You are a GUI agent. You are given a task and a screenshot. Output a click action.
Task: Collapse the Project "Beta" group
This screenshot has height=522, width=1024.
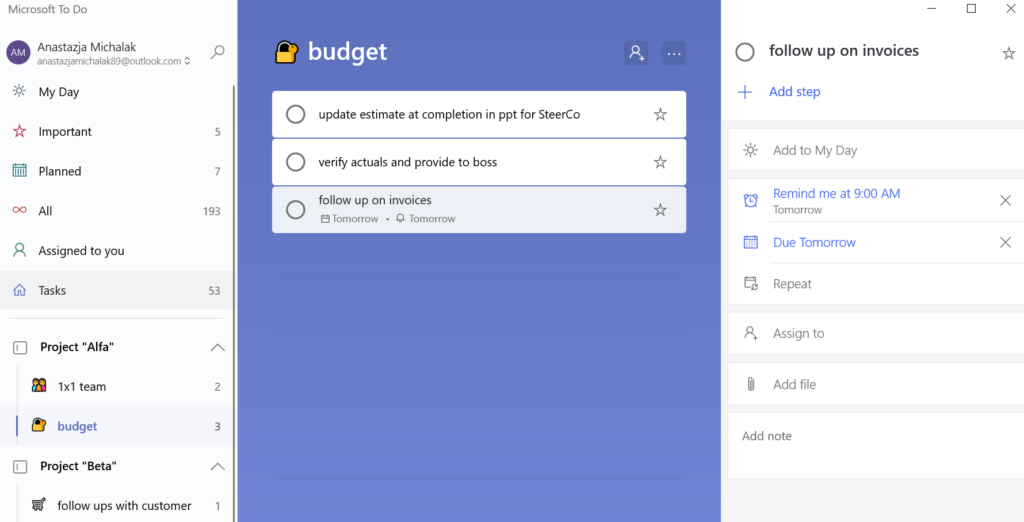pyautogui.click(x=217, y=466)
